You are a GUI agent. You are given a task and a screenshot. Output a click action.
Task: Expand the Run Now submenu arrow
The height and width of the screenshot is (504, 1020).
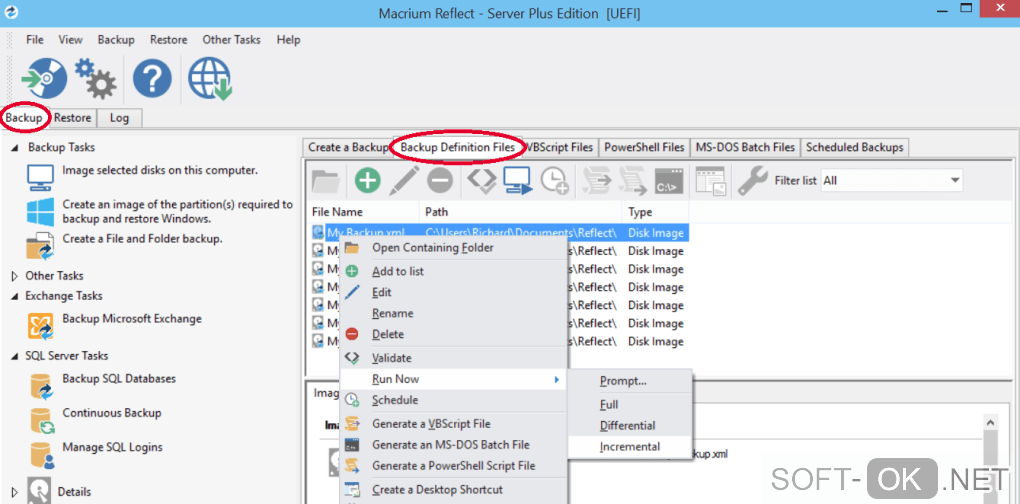pyautogui.click(x=556, y=379)
